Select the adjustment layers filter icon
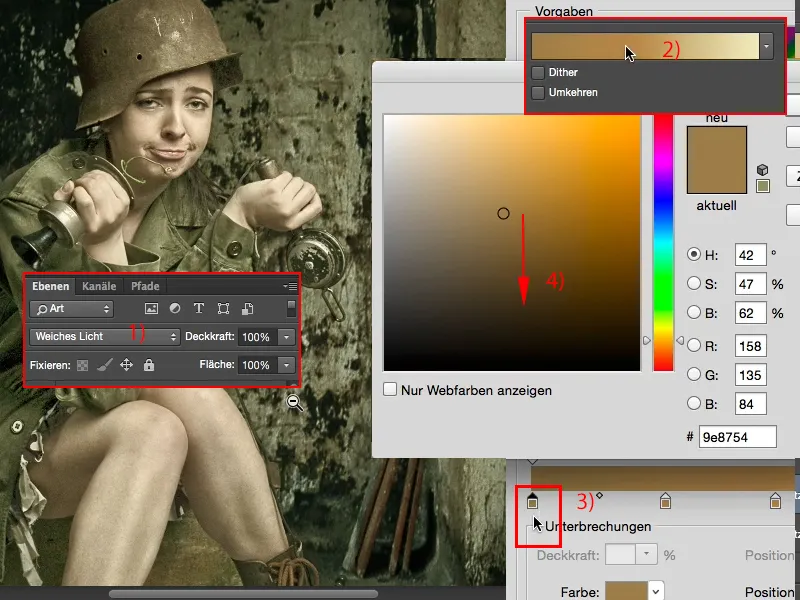The image size is (800, 600). pos(176,307)
